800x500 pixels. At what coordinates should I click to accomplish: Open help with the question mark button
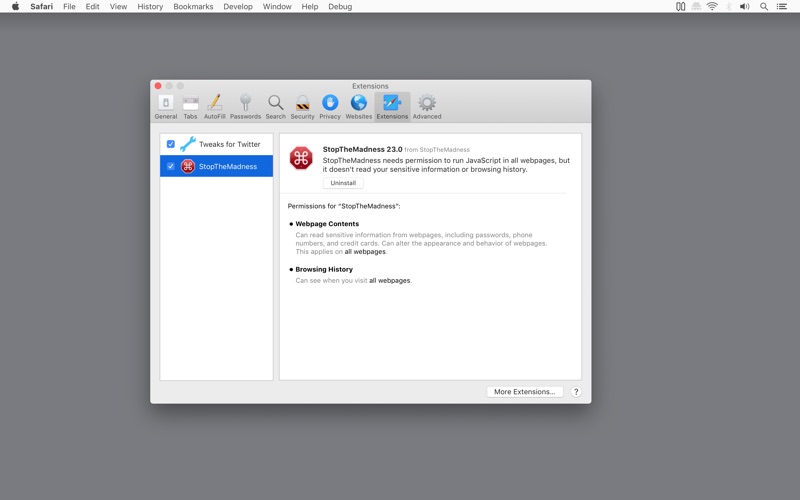click(x=576, y=392)
